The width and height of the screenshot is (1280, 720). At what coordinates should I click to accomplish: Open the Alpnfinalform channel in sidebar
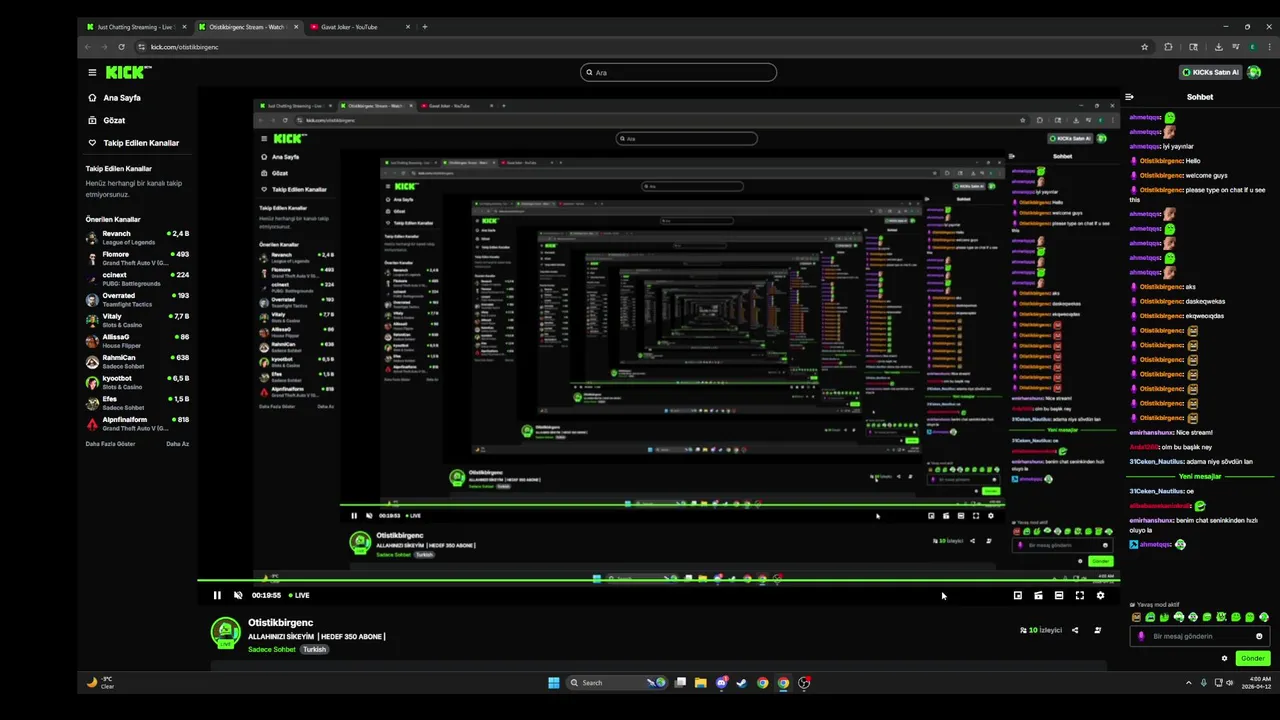click(137, 423)
